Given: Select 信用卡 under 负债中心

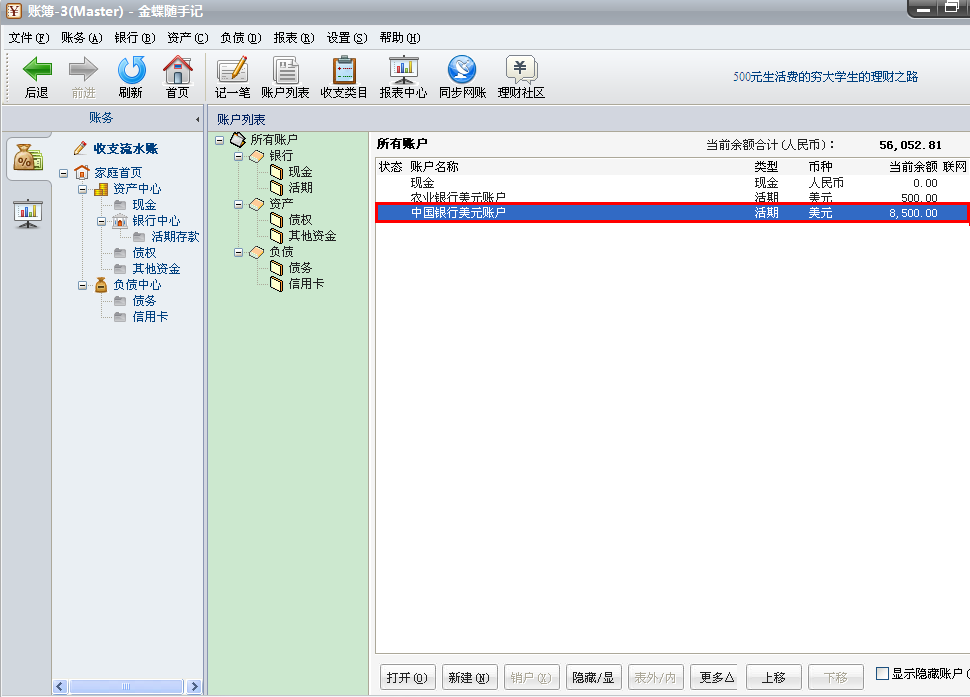Looking at the screenshot, I should 150,317.
